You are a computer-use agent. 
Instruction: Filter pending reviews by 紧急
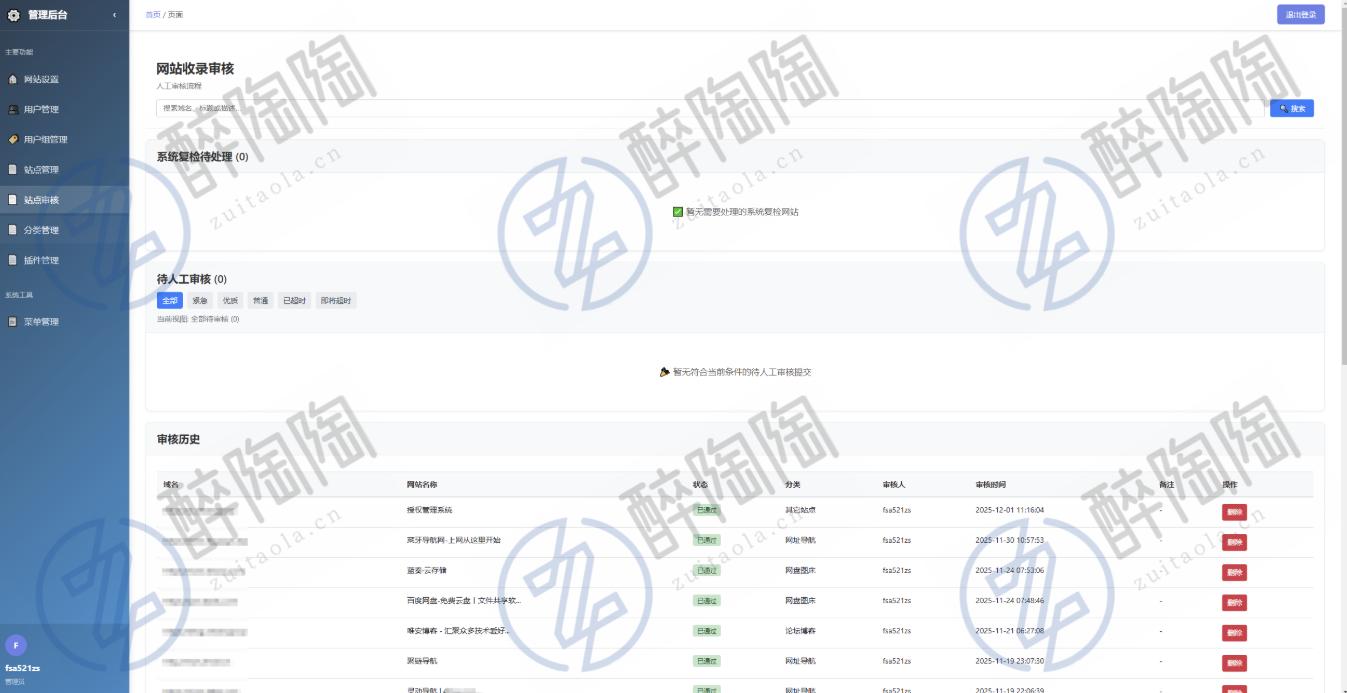(200, 301)
